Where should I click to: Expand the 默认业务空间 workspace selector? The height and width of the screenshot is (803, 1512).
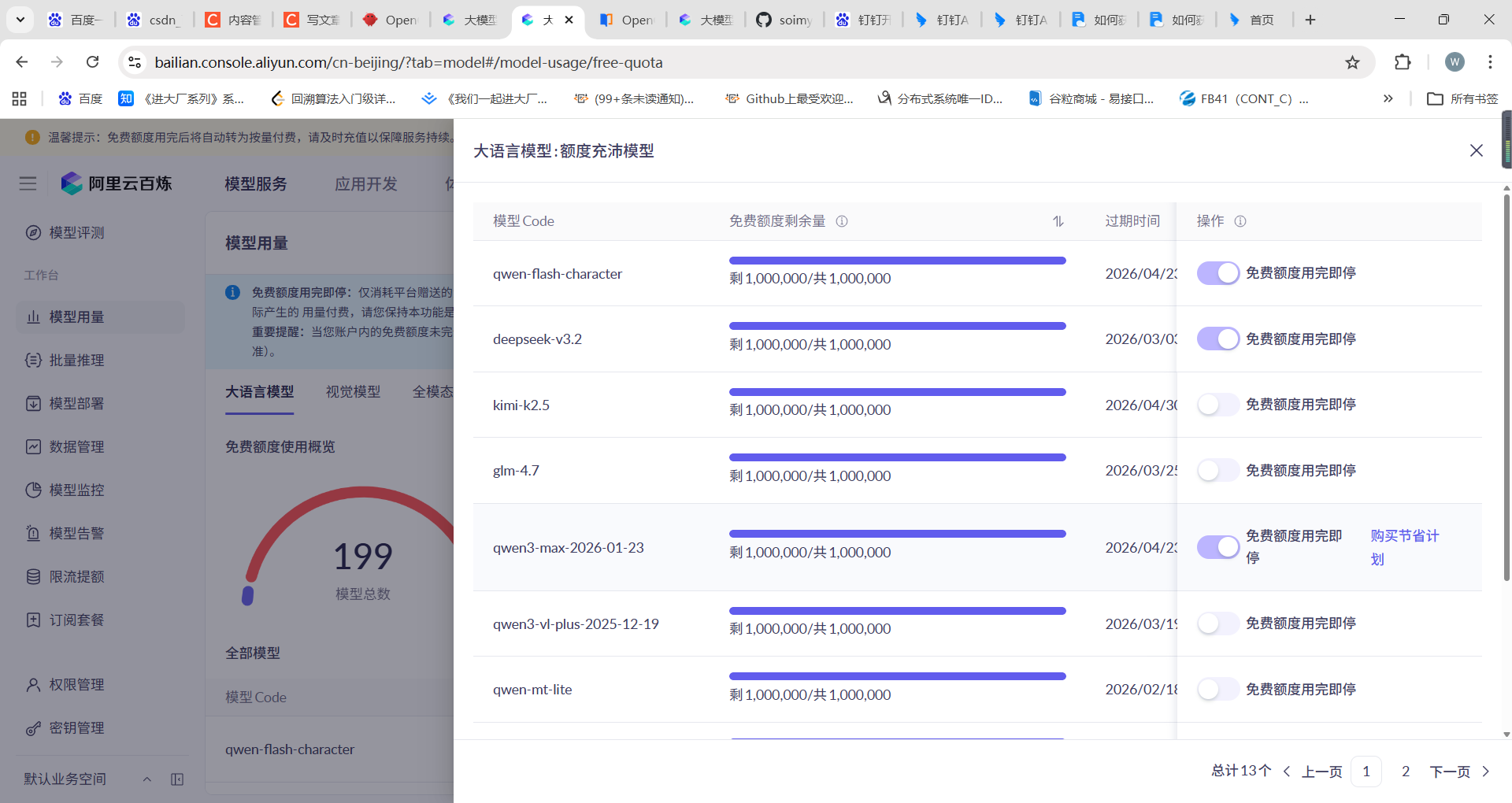coord(87,779)
